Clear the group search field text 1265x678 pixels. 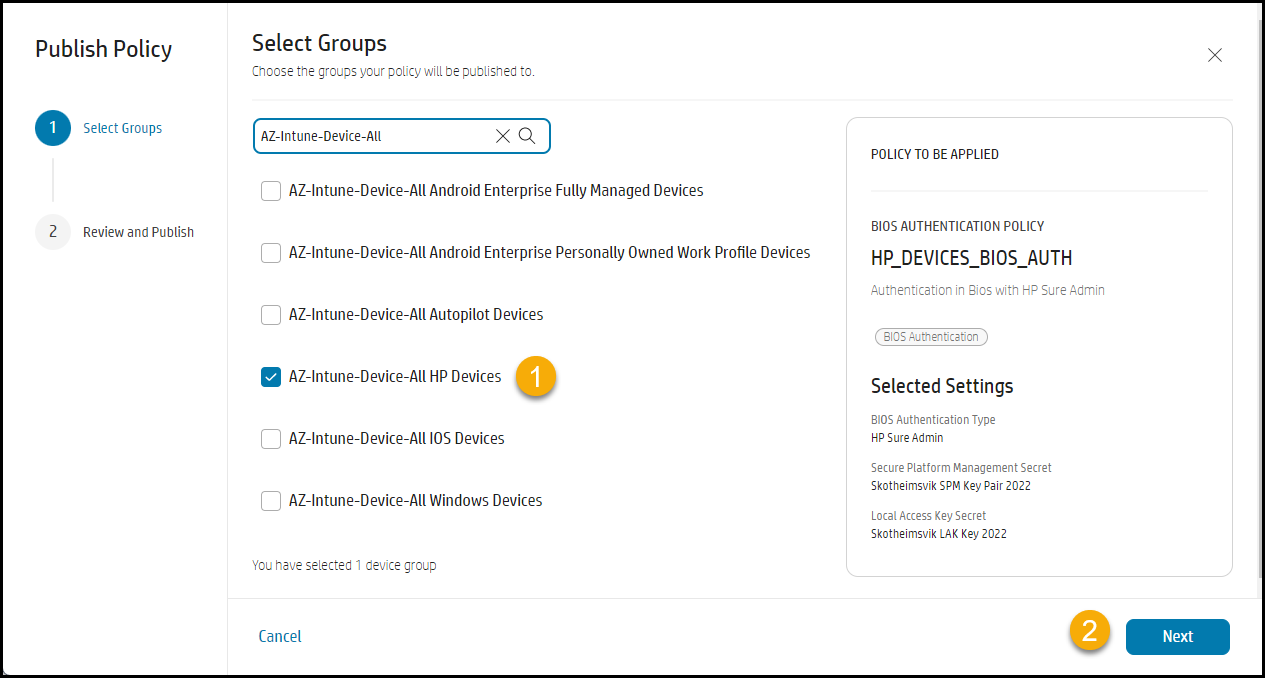click(x=503, y=136)
